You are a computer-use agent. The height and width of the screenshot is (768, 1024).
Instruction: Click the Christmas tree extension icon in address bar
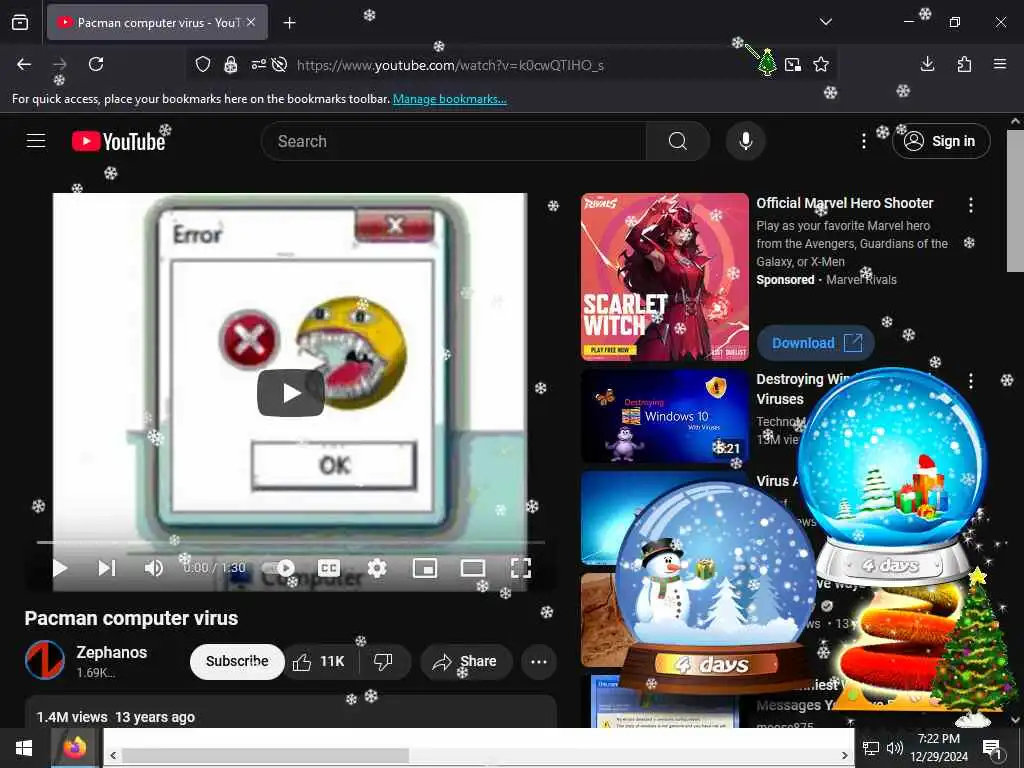coord(767,63)
